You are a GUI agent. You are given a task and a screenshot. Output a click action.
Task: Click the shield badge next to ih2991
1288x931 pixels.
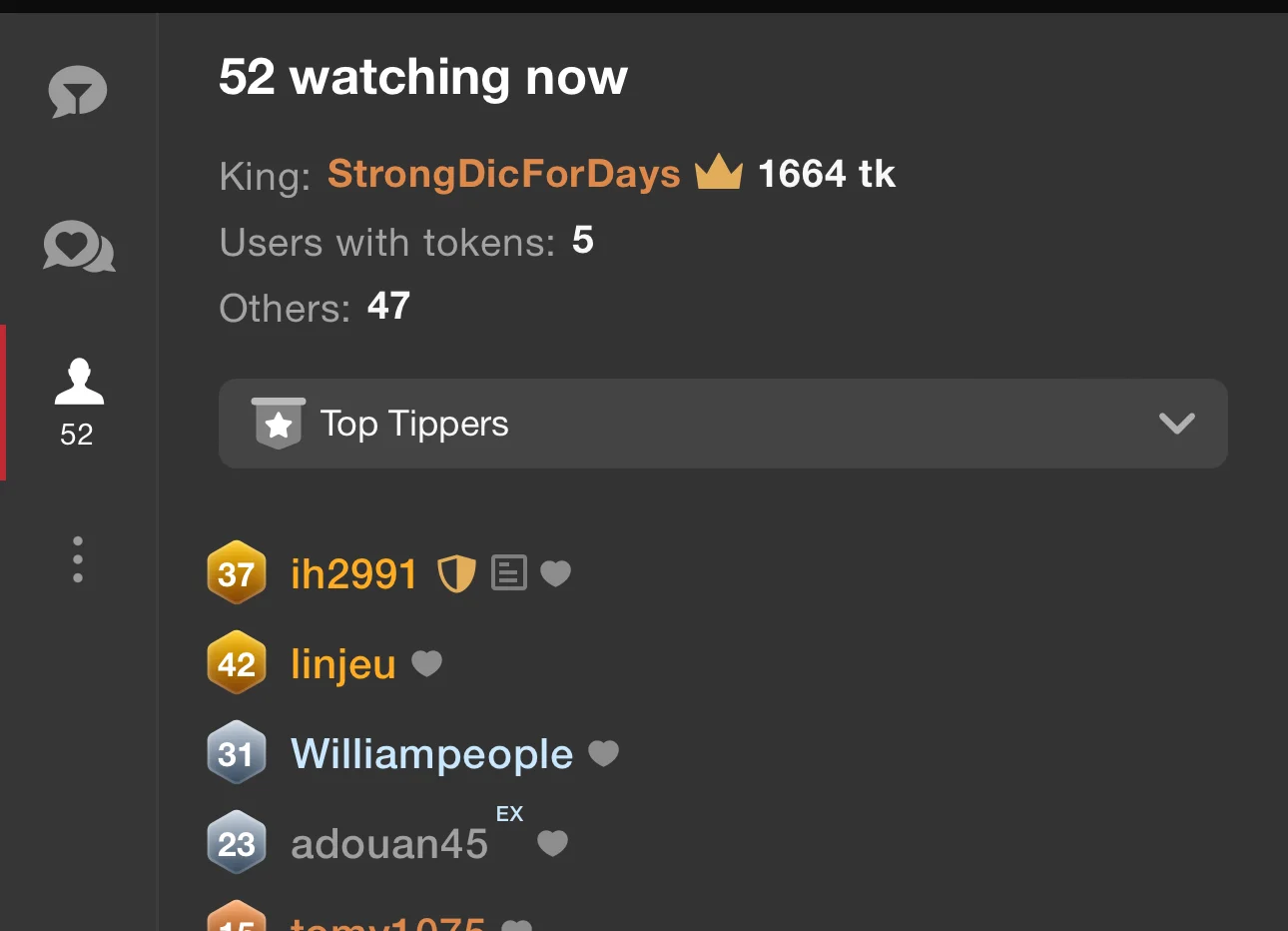click(x=456, y=574)
